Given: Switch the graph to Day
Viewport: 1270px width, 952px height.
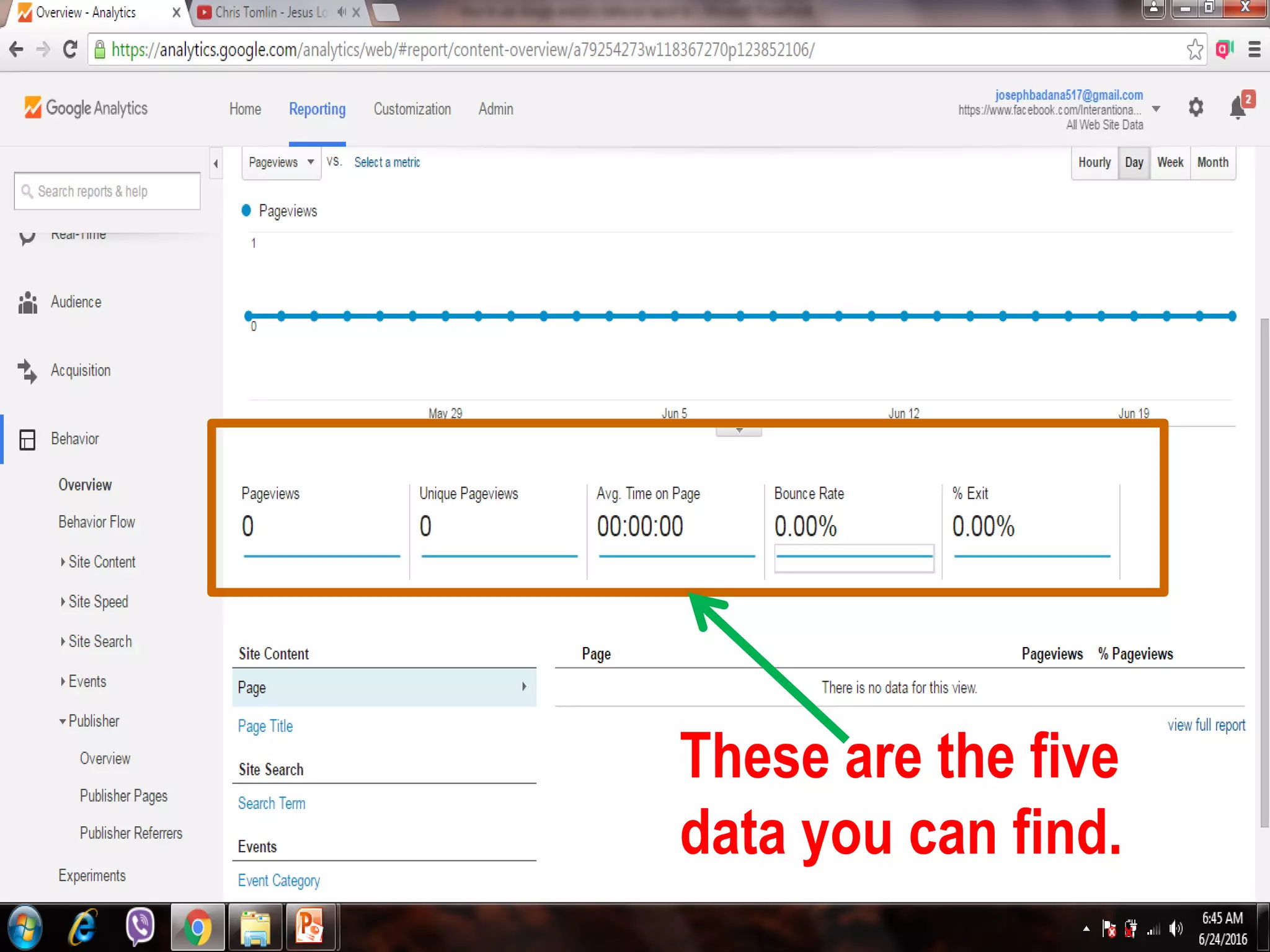Looking at the screenshot, I should pos(1134,162).
